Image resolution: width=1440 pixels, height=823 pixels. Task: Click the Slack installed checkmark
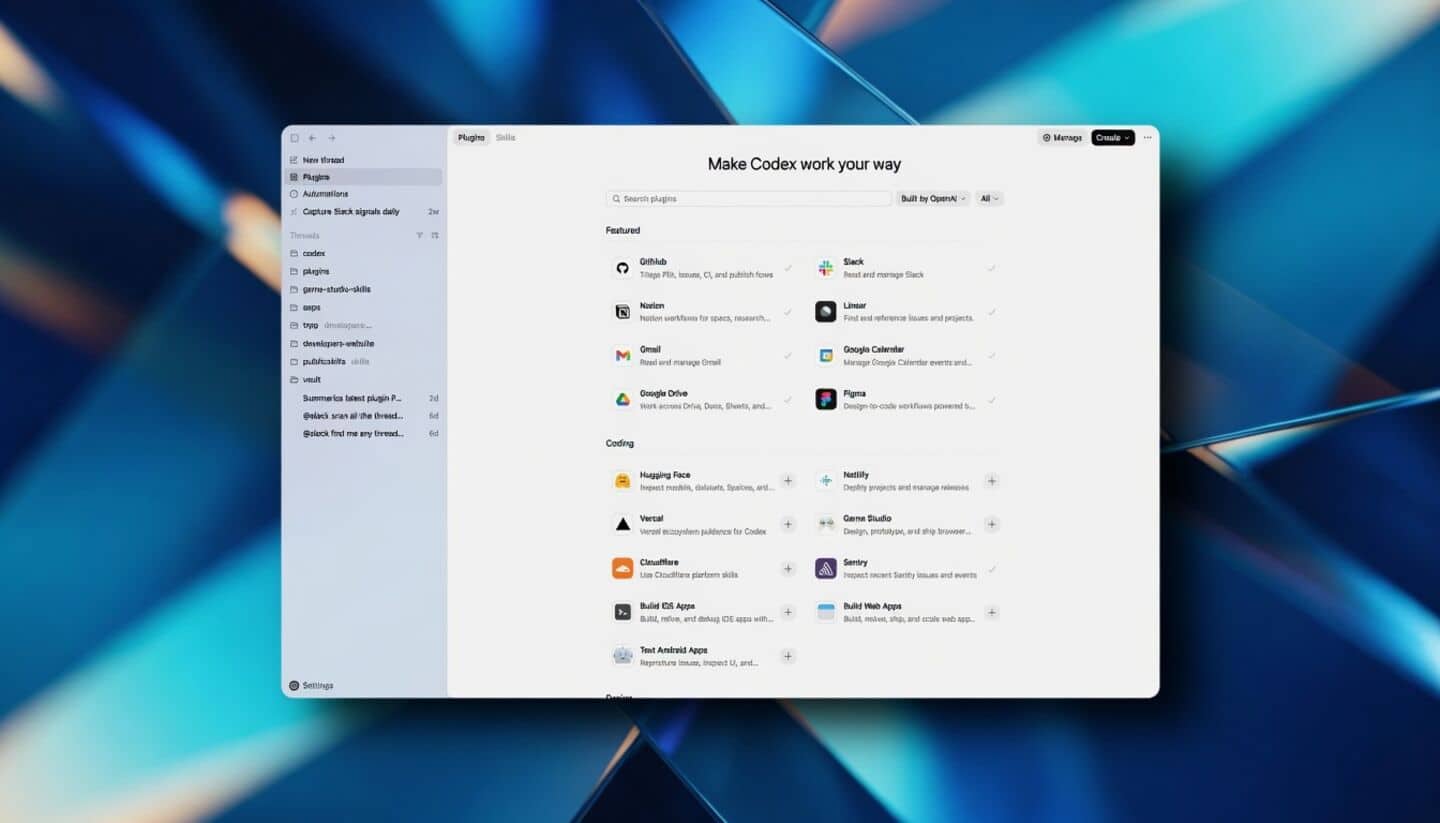pyautogui.click(x=991, y=268)
